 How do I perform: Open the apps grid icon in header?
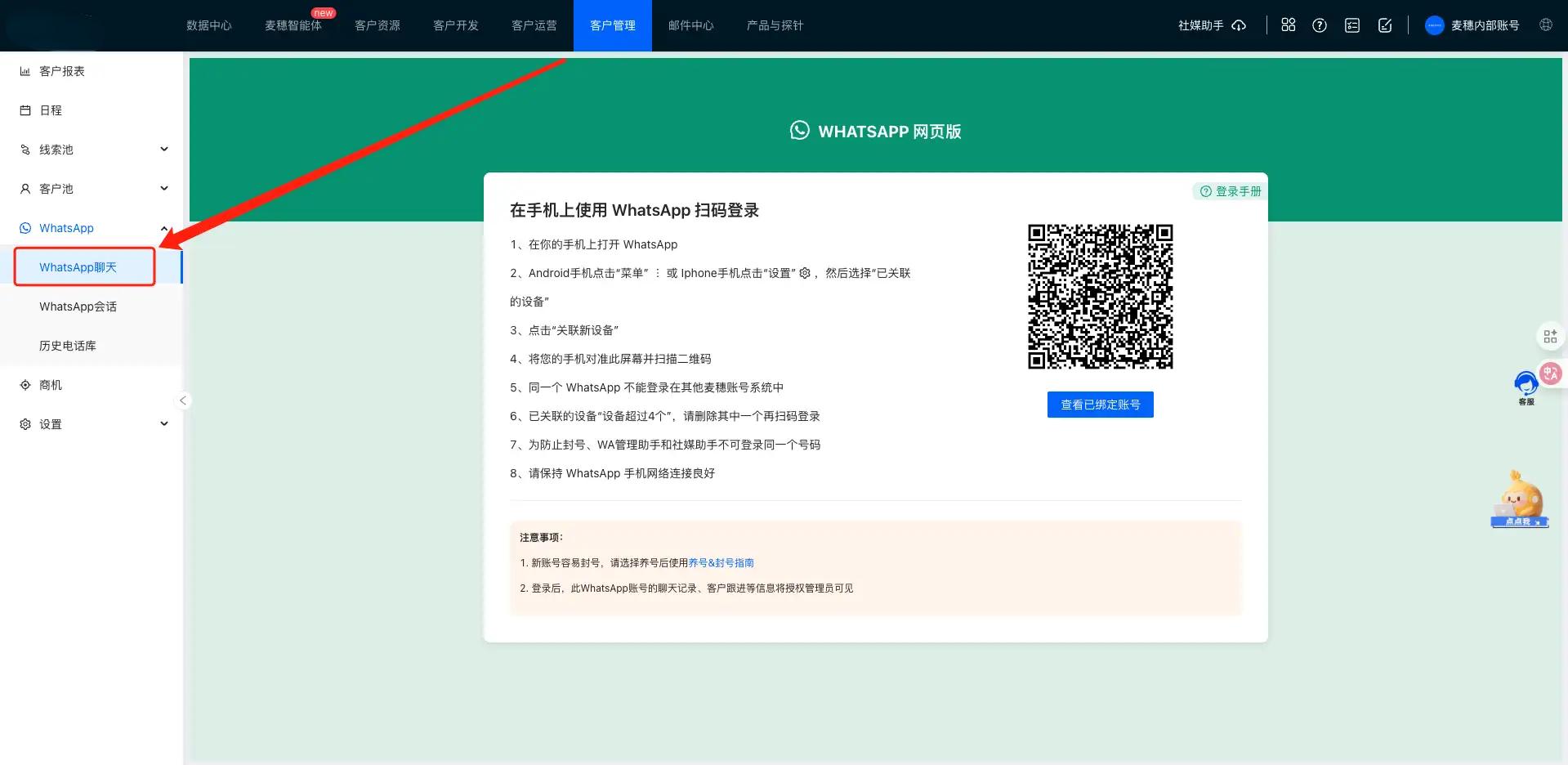[x=1288, y=25]
